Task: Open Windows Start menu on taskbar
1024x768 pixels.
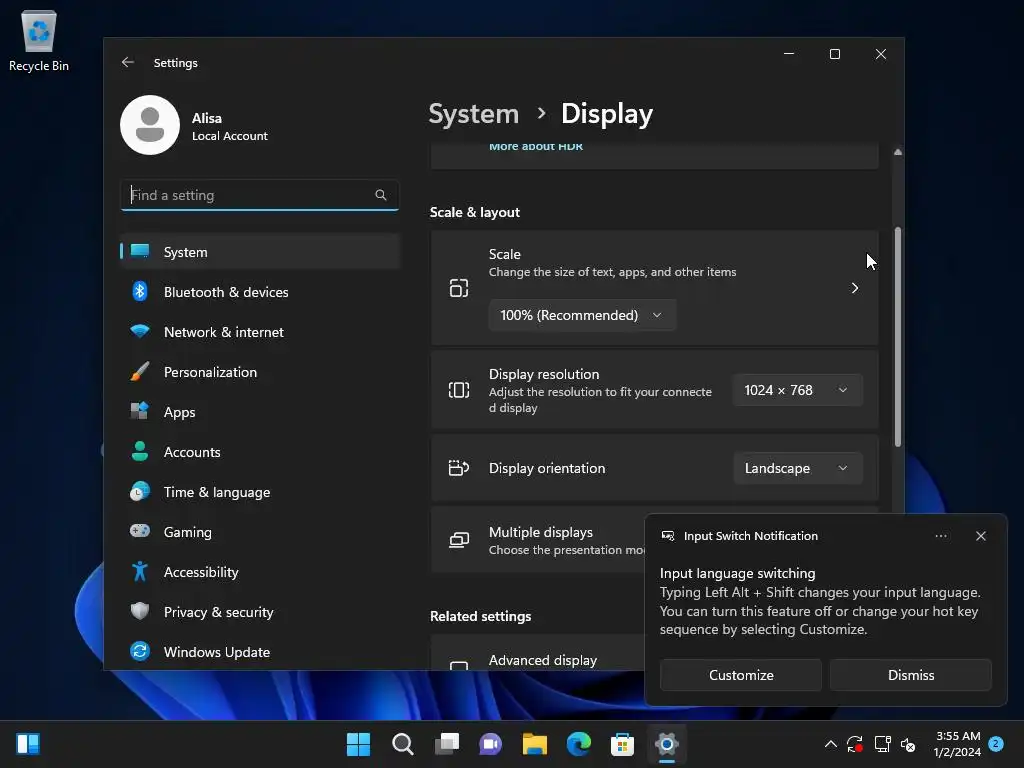Action: click(x=358, y=744)
